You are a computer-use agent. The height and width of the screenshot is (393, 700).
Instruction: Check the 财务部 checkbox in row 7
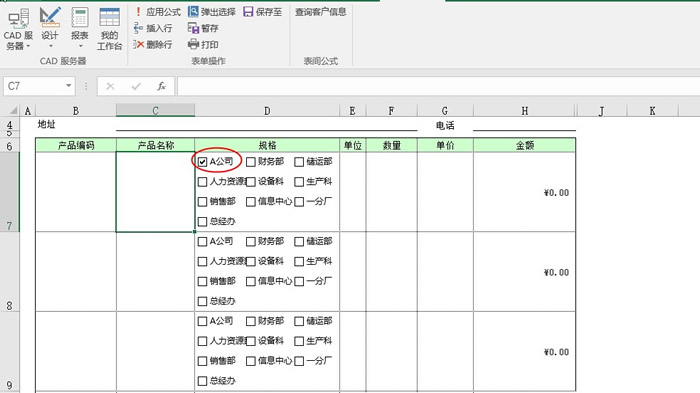[x=251, y=162]
